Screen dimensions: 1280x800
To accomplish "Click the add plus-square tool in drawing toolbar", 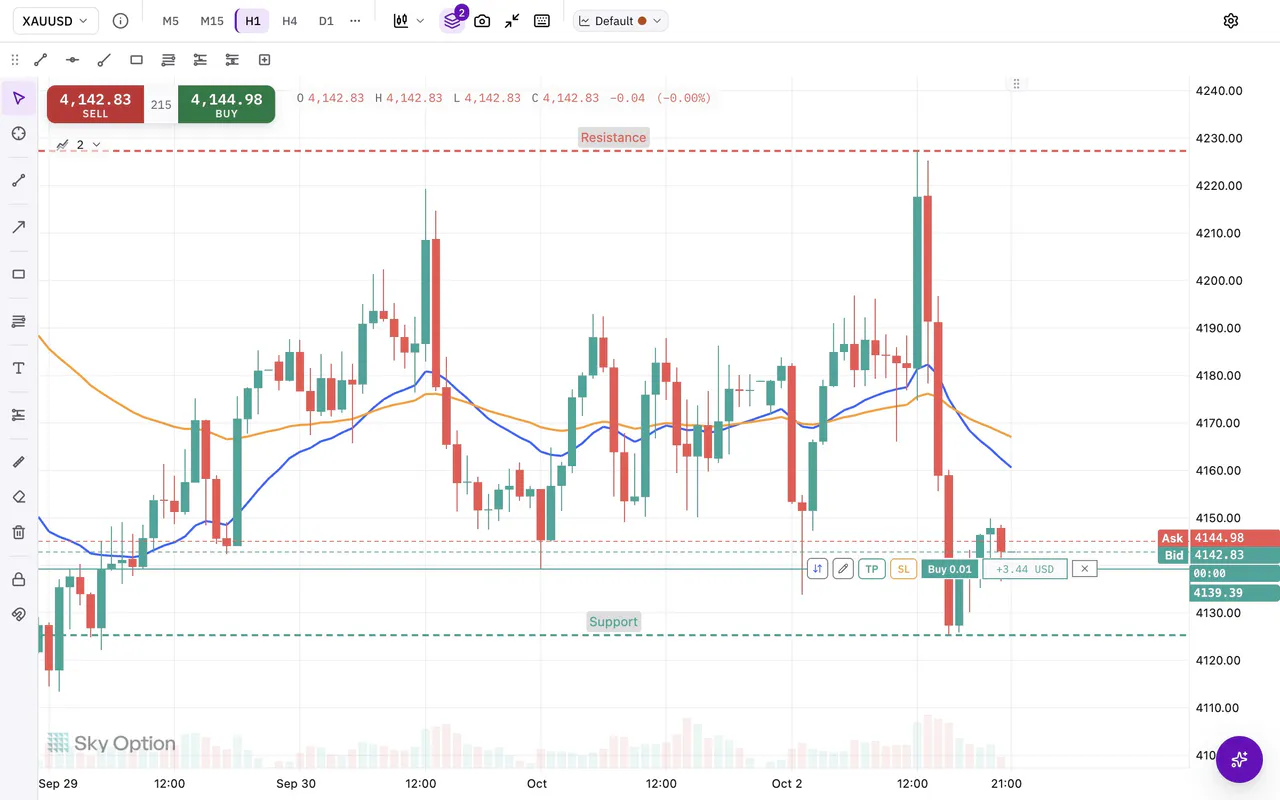I will (265, 60).
